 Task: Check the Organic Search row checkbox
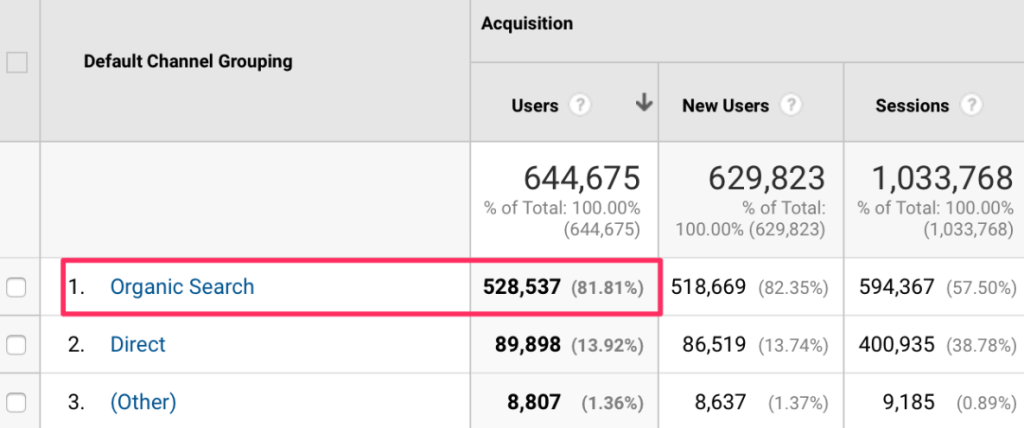[16, 287]
